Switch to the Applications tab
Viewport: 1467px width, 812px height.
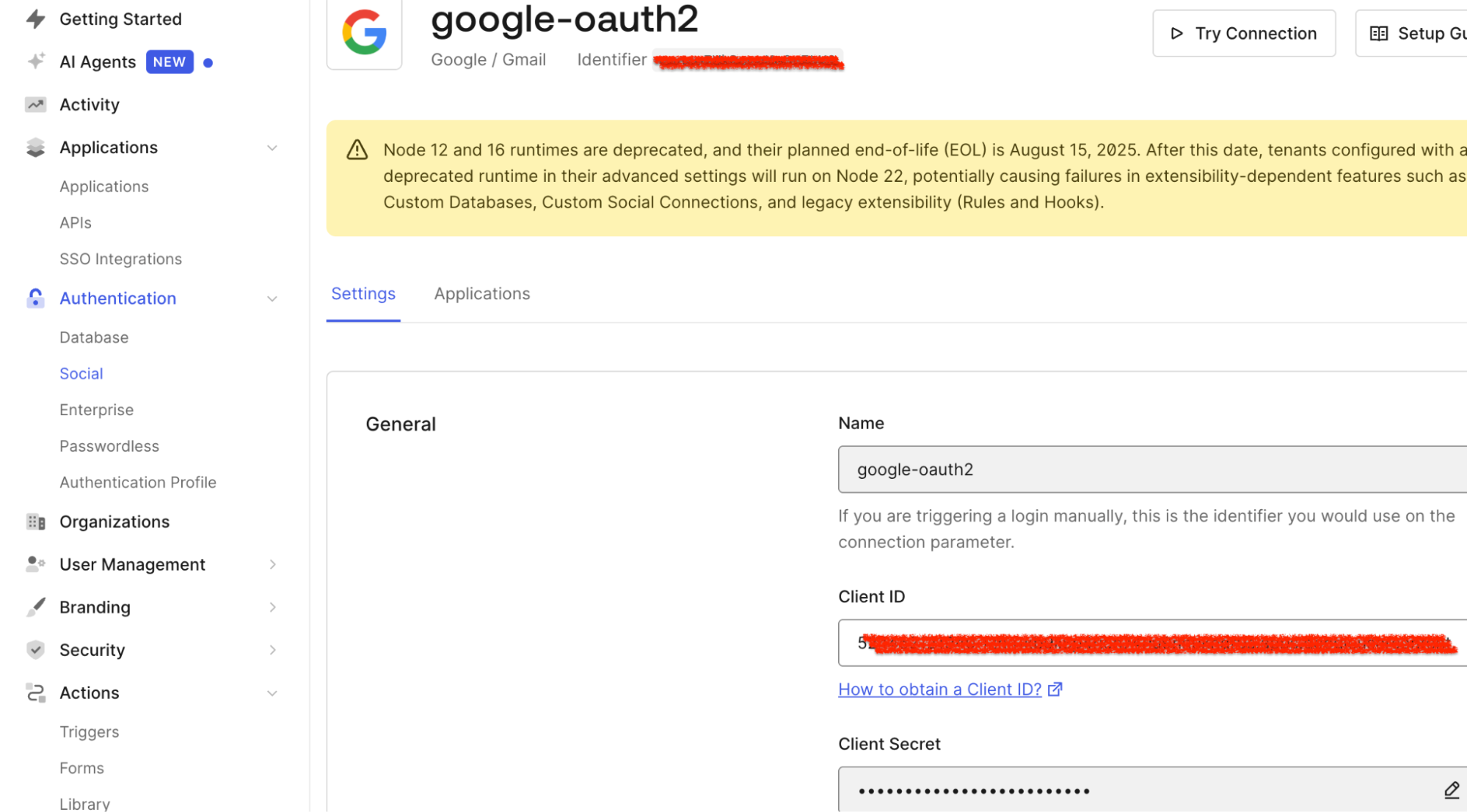pyautogui.click(x=481, y=293)
